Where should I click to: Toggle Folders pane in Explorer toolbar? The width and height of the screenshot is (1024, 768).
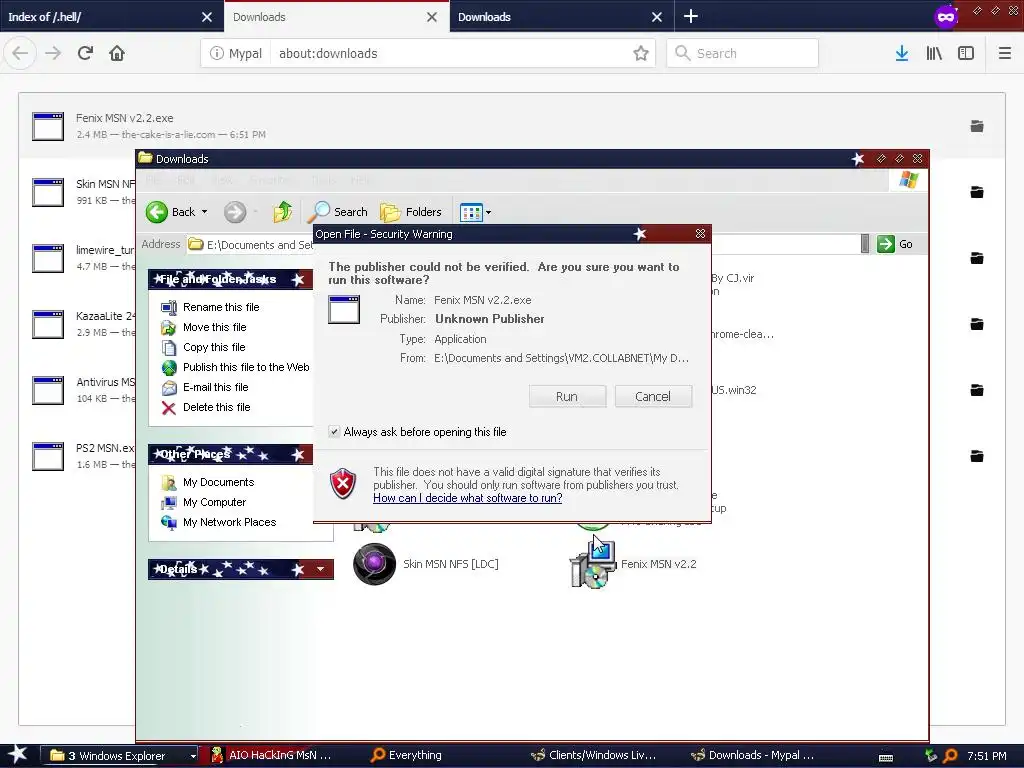click(x=411, y=212)
